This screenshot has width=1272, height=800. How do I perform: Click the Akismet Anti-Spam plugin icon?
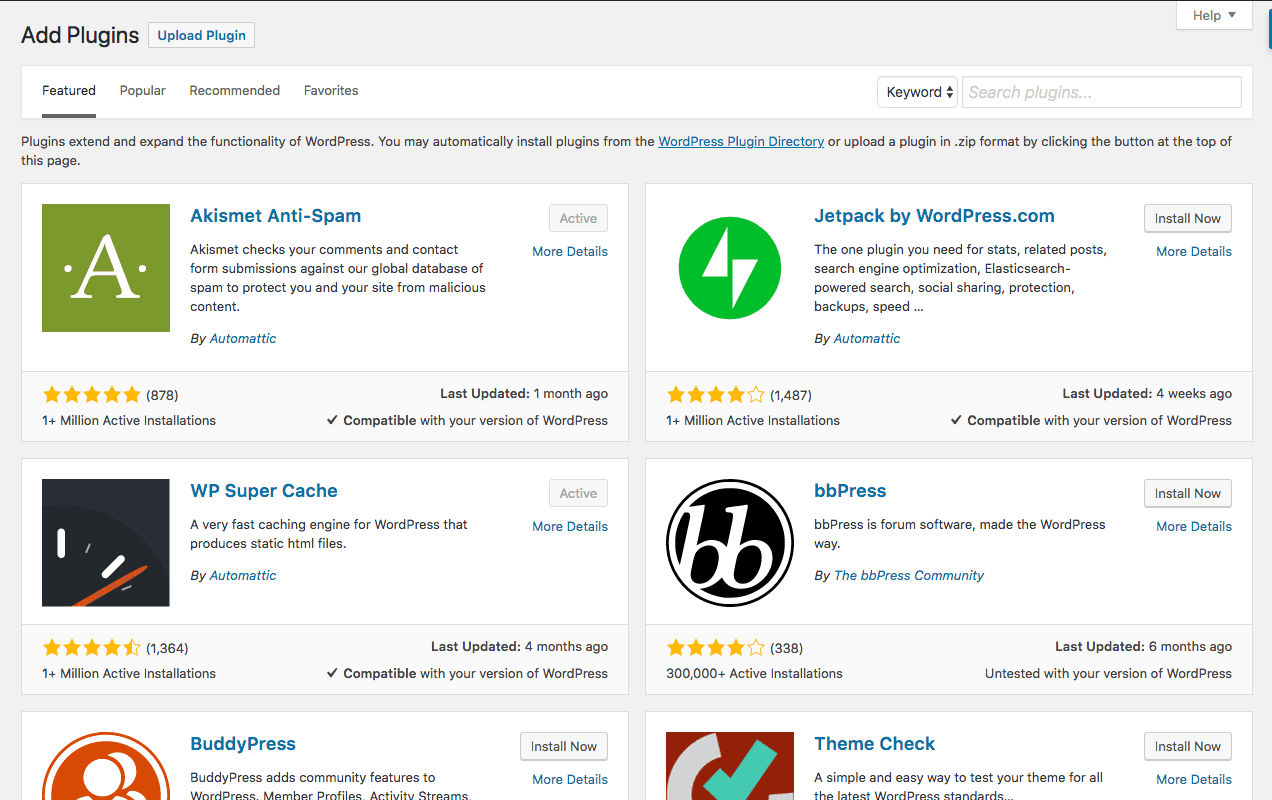105,267
